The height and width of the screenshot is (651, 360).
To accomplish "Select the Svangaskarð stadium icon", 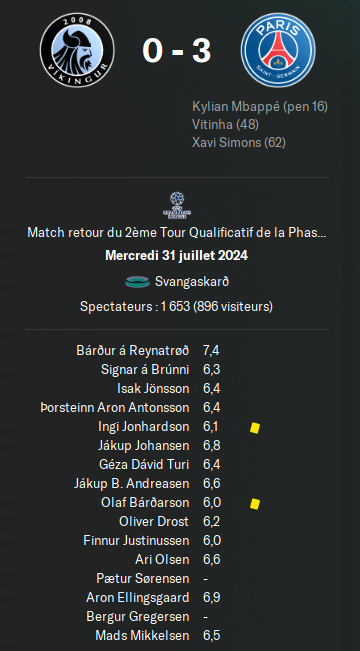I will click(x=137, y=282).
